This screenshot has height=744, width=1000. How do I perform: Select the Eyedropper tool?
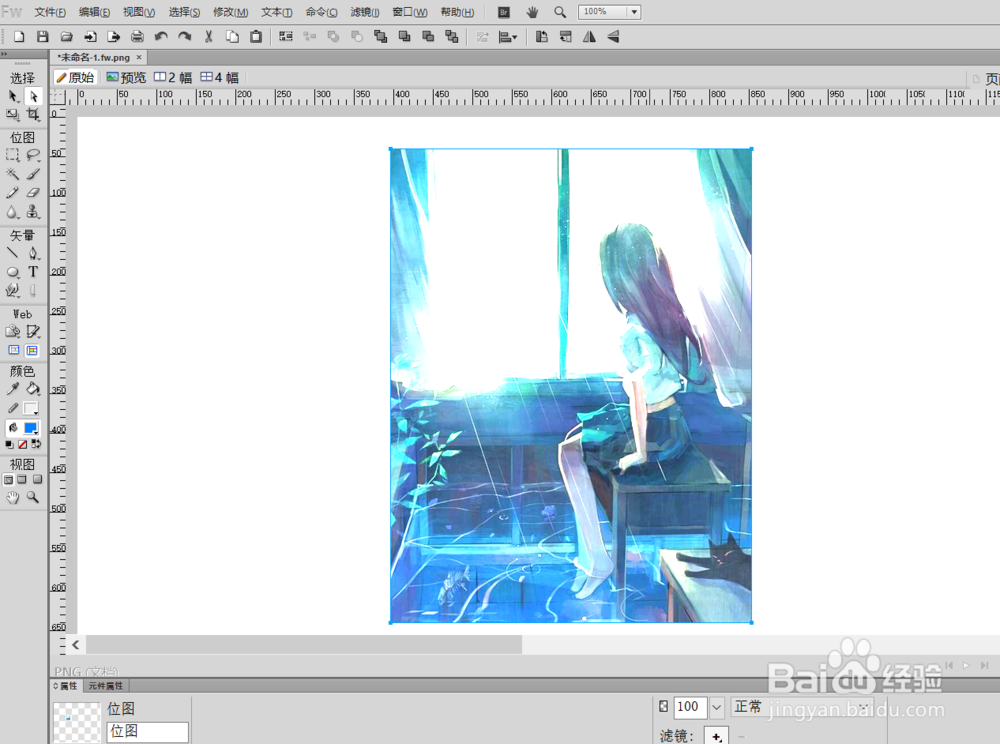(13, 389)
